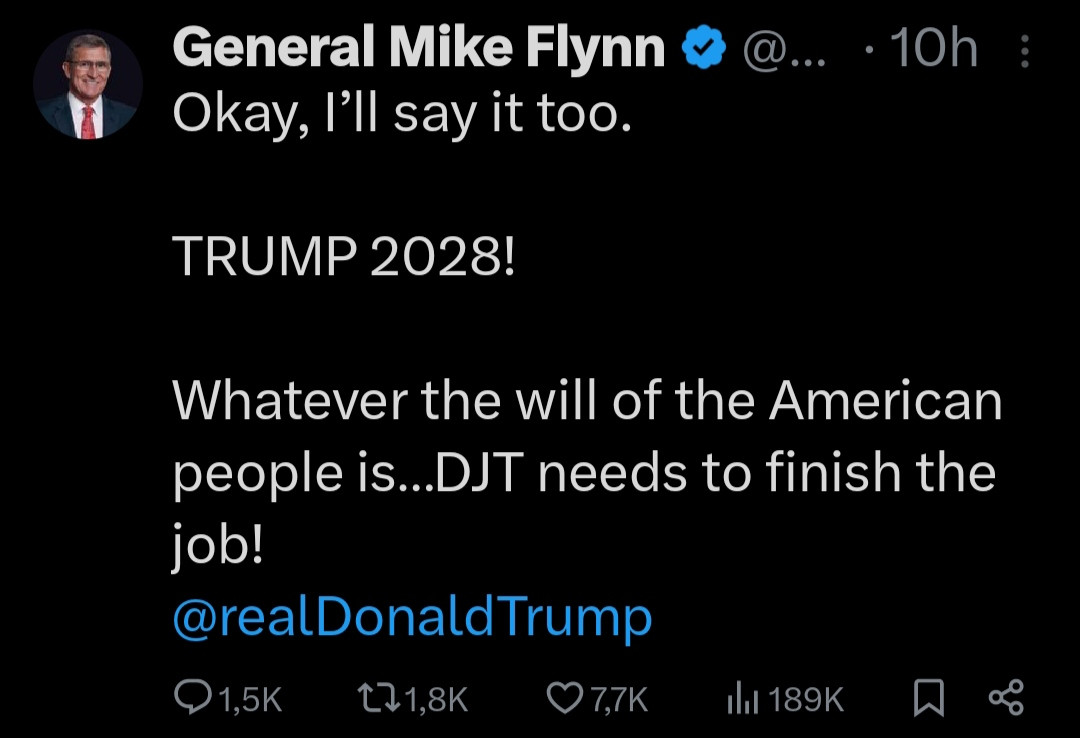Click the 1,5K replies count
The image size is (1080, 738).
click(249, 699)
